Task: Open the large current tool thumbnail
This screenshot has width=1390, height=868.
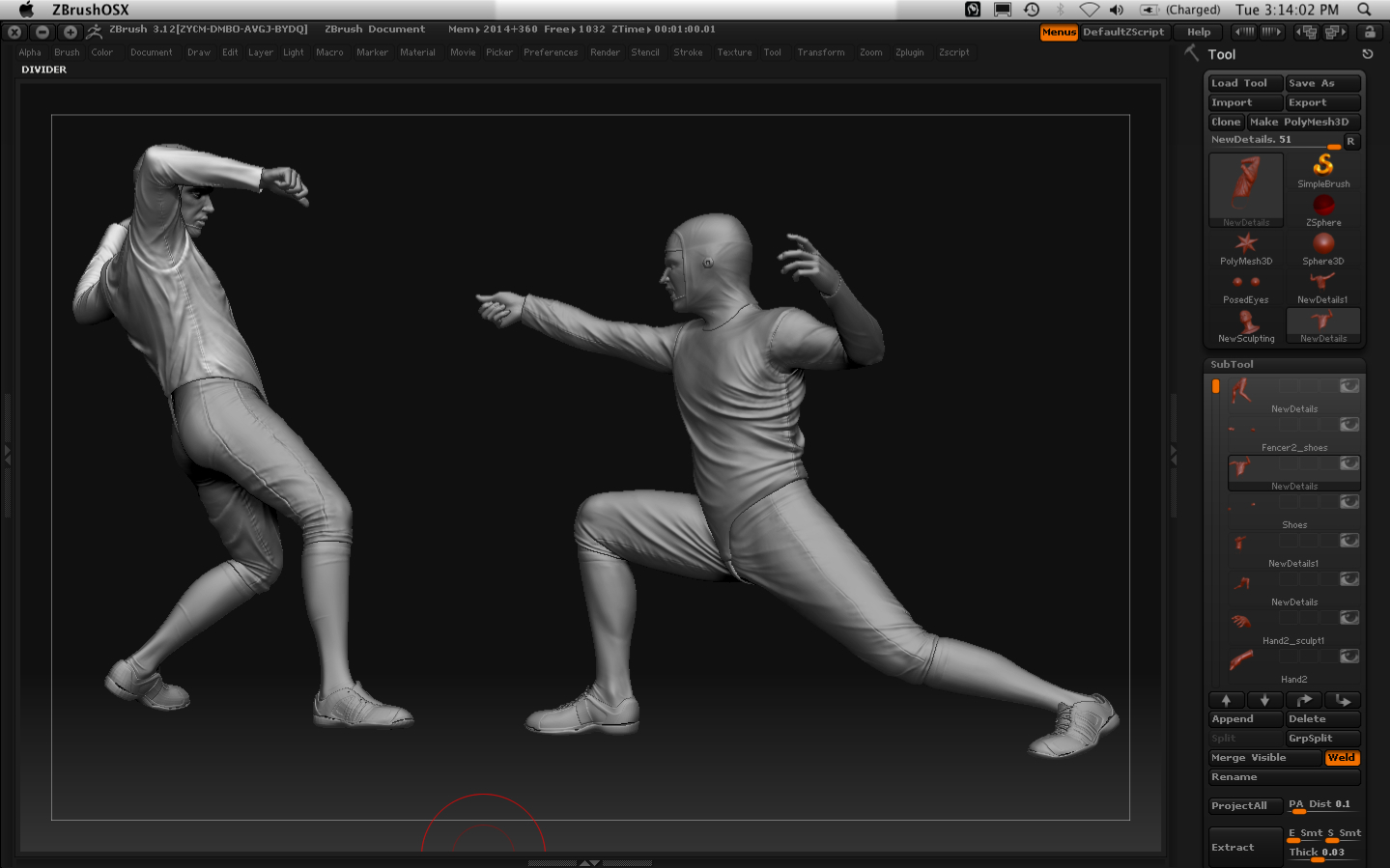Action: pyautogui.click(x=1246, y=190)
